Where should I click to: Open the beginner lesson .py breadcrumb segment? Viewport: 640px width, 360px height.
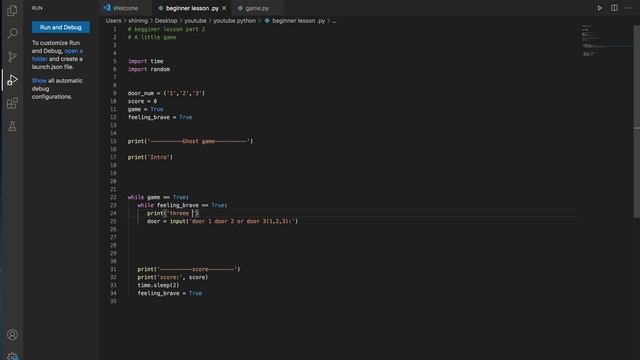coord(298,20)
